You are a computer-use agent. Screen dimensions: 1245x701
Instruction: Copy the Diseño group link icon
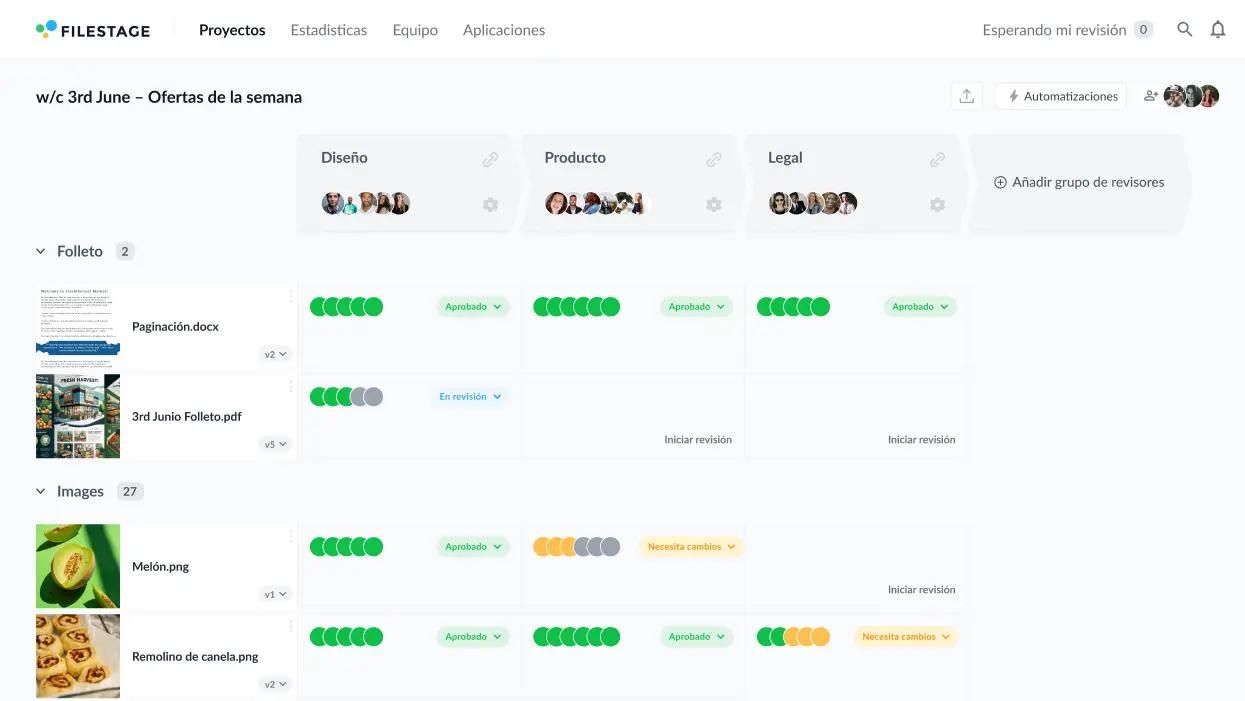click(x=490, y=159)
